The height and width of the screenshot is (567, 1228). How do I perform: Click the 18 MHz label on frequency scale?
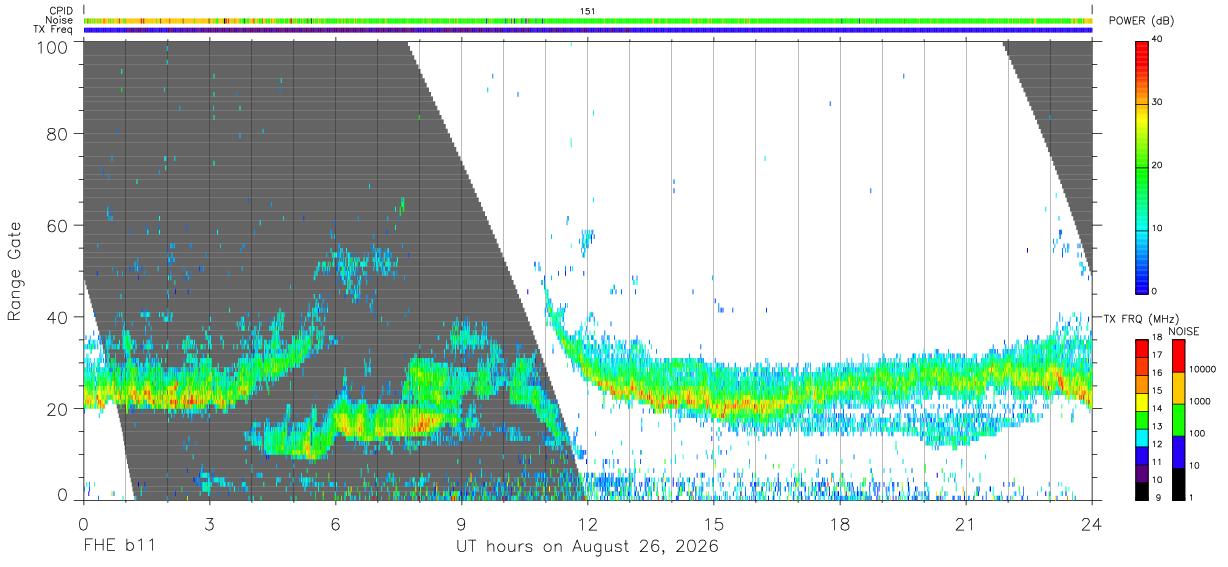pos(1157,340)
